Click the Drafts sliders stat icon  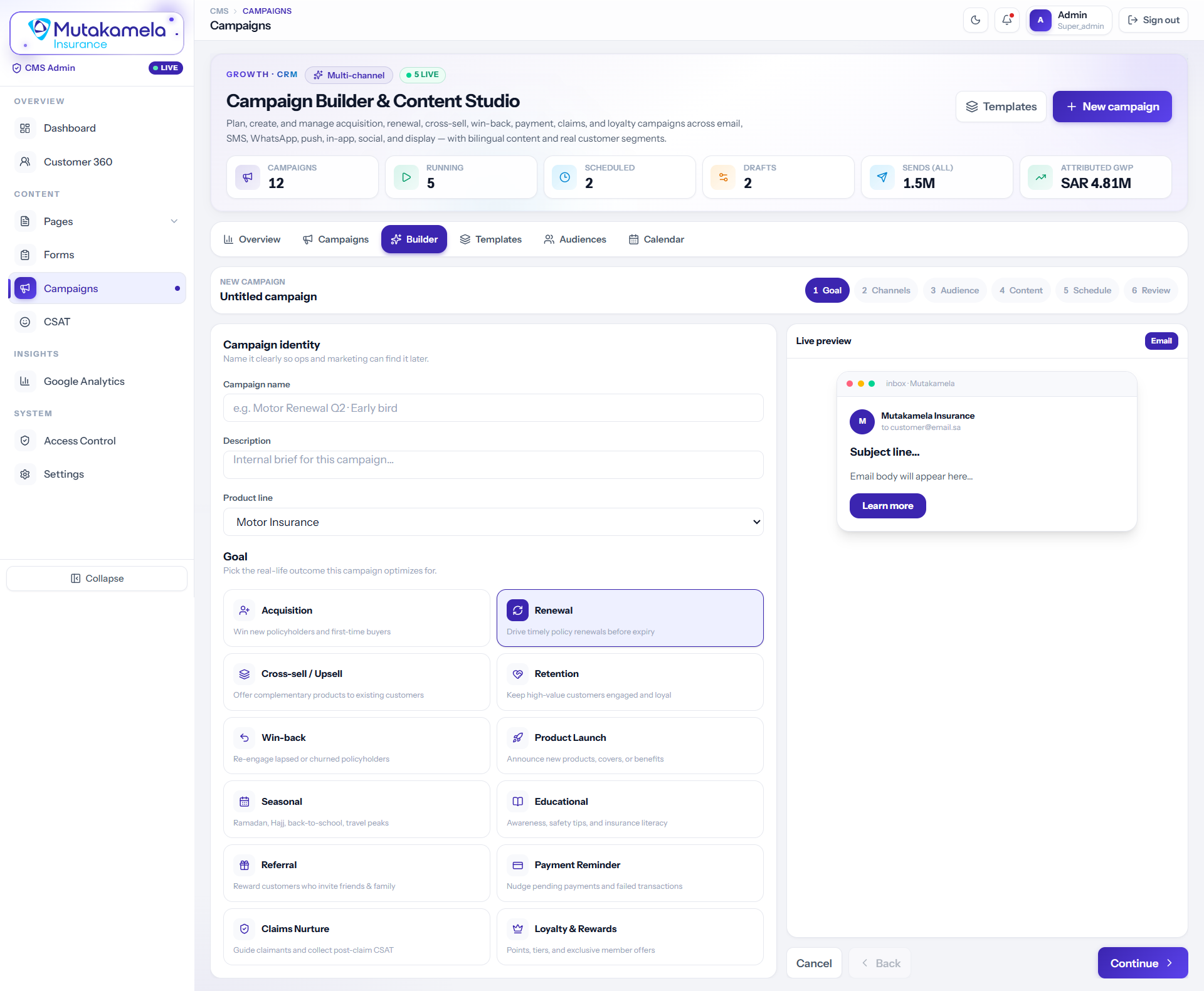[724, 177]
